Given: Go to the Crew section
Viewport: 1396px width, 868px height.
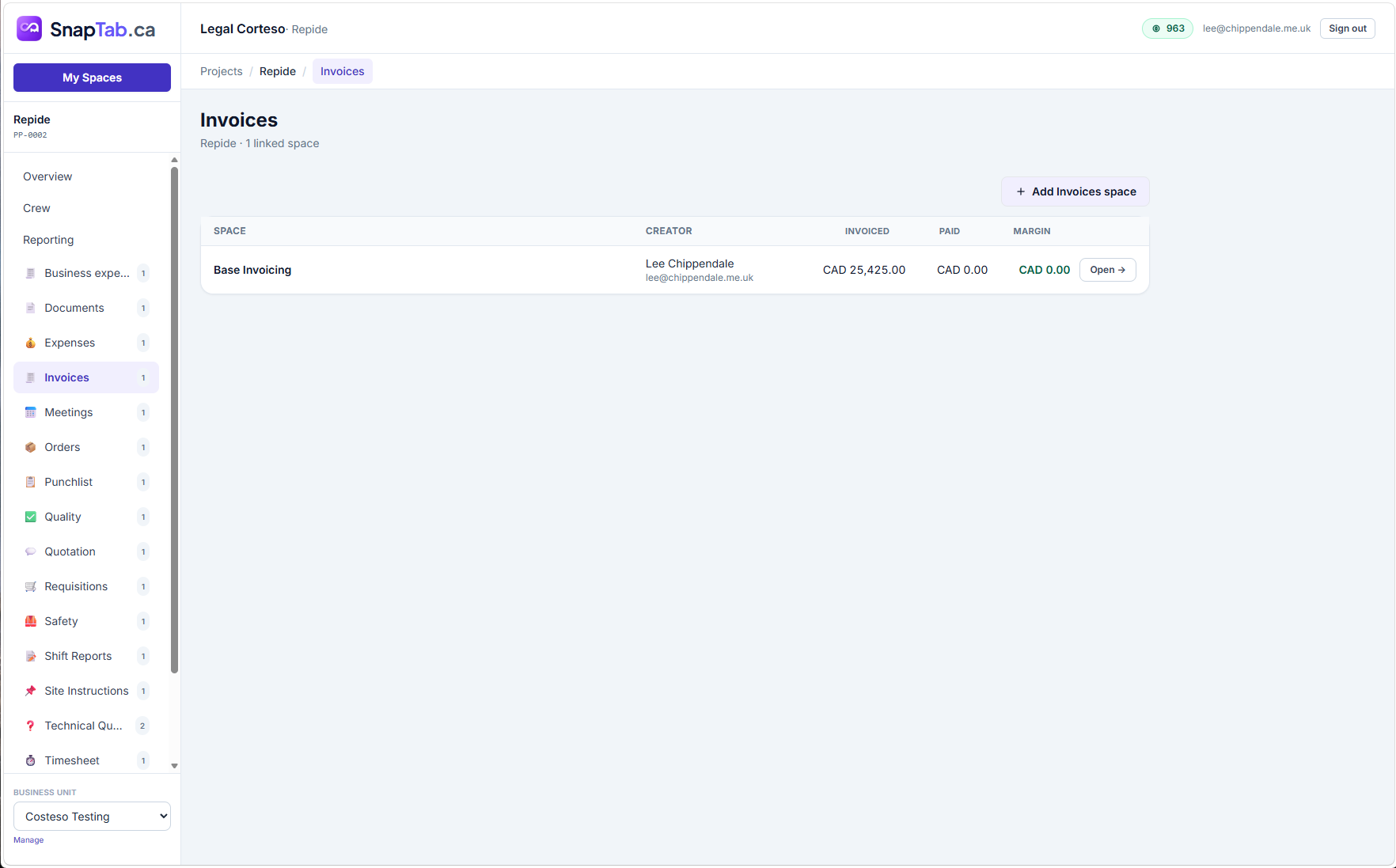Looking at the screenshot, I should [36, 208].
